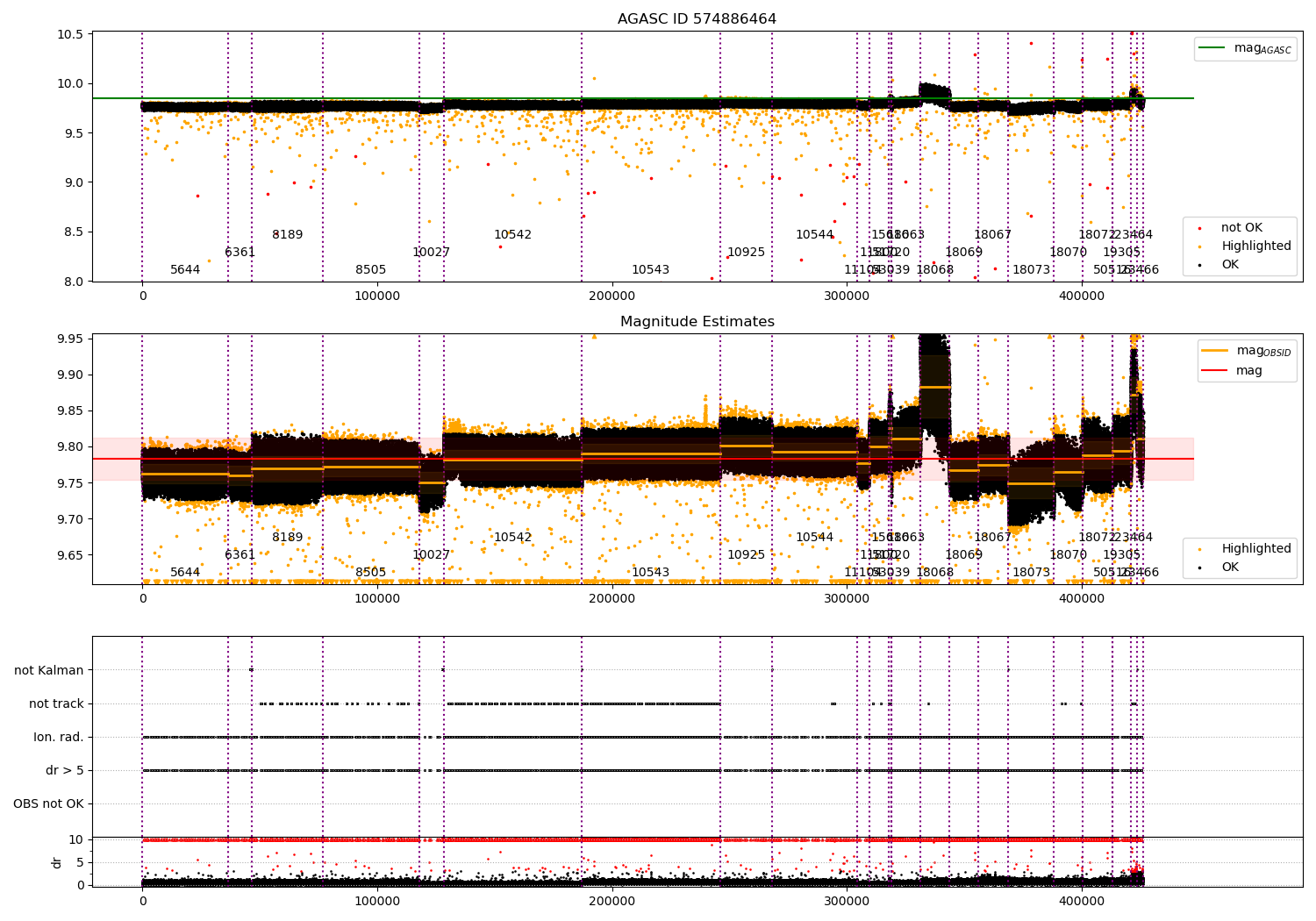Click the 100000 x-tick under middle plot

tap(376, 599)
